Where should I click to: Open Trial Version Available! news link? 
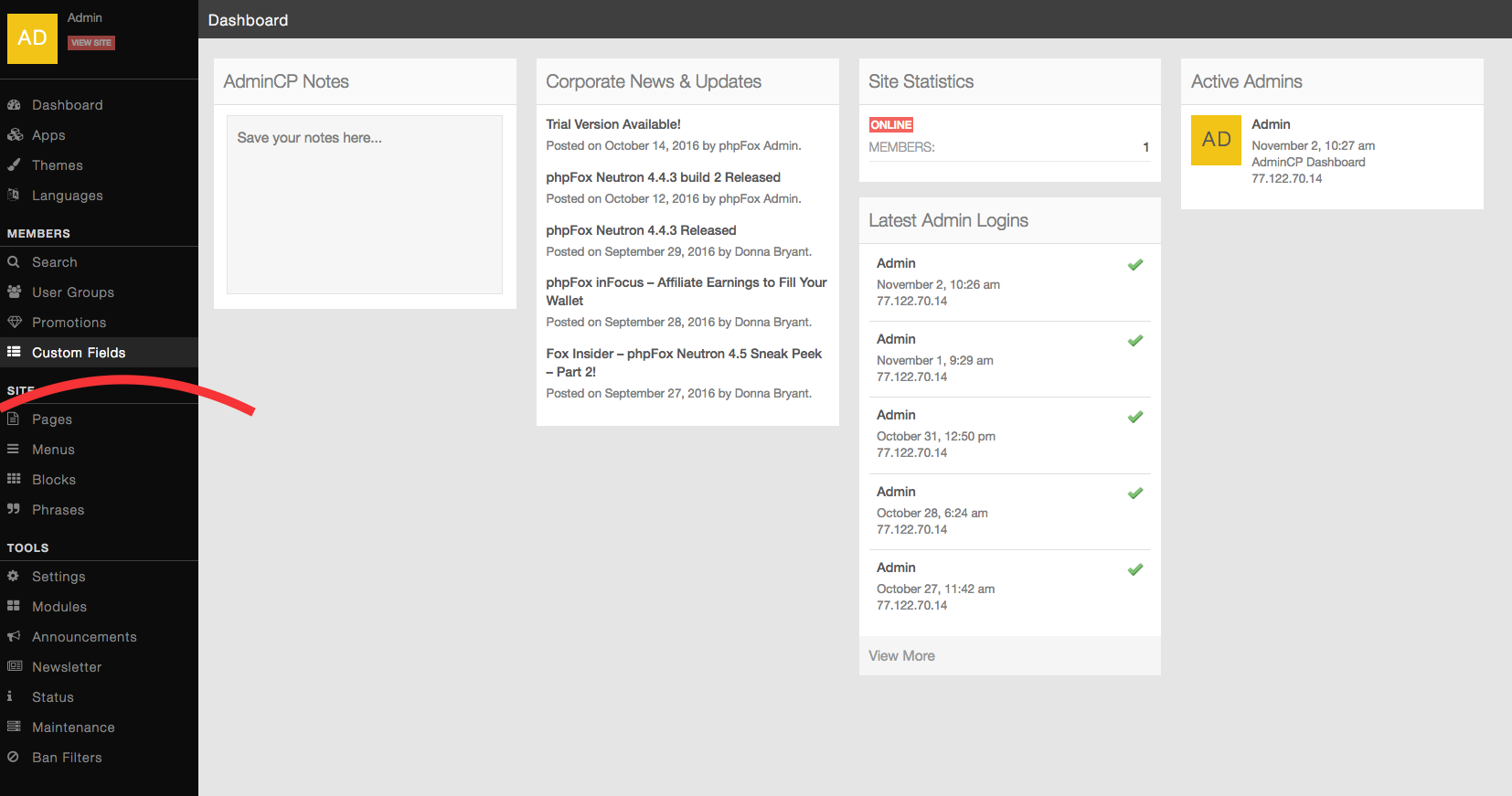(x=613, y=124)
